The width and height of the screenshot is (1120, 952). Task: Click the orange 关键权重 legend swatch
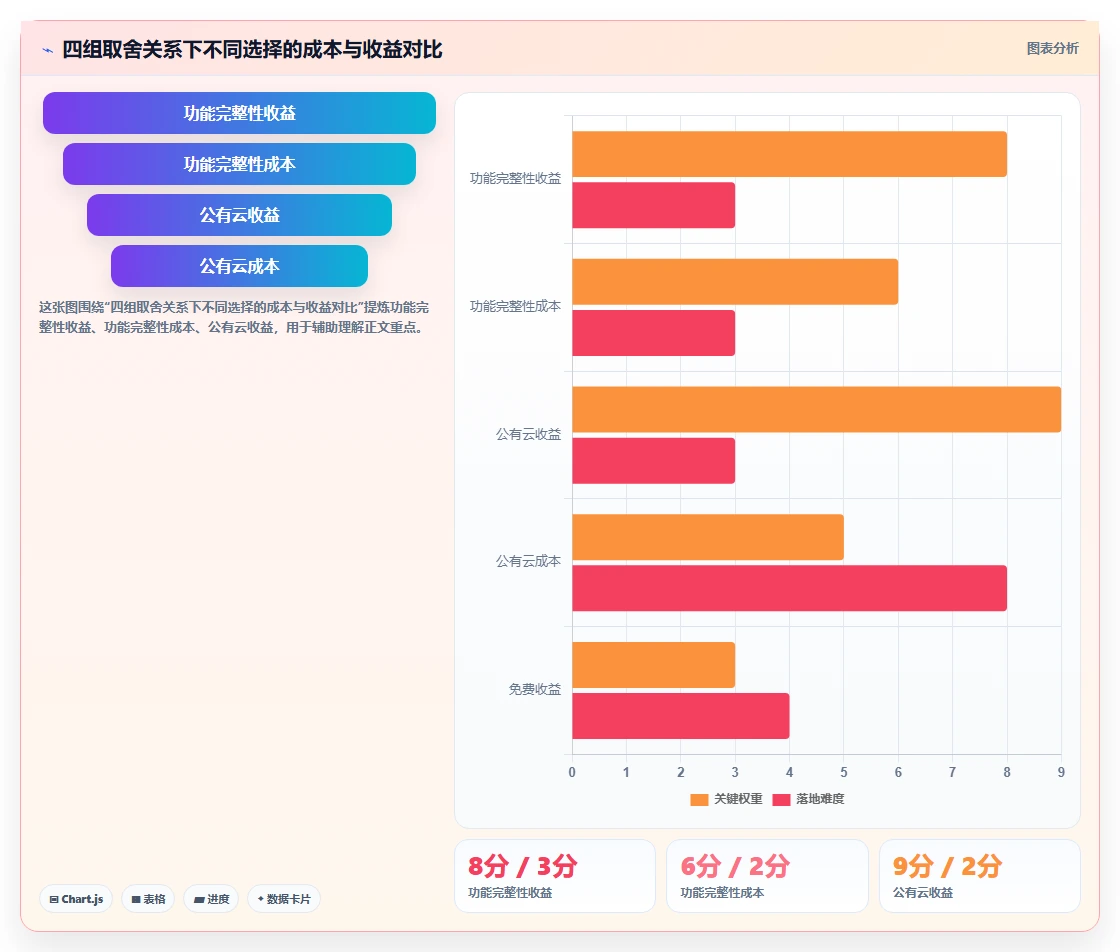pyautogui.click(x=699, y=800)
